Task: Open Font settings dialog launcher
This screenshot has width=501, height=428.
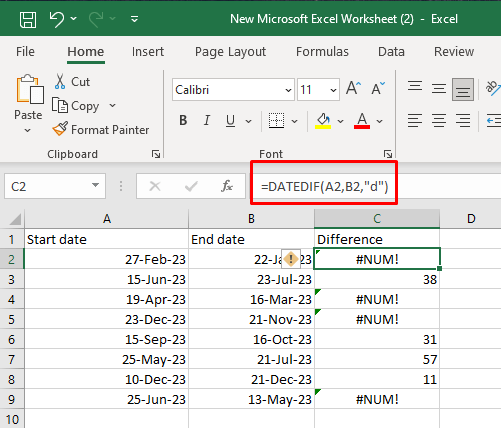Action: click(x=387, y=154)
